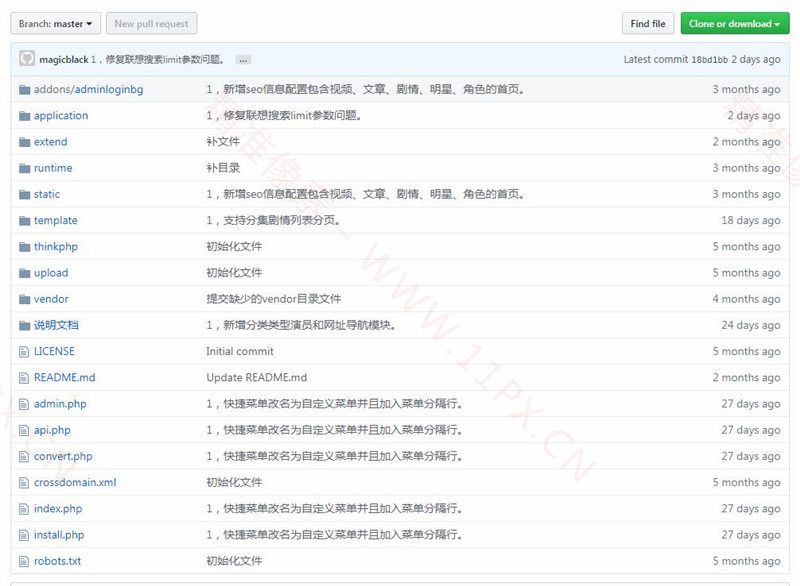
Task: Open the template folder link
Action: (56, 220)
